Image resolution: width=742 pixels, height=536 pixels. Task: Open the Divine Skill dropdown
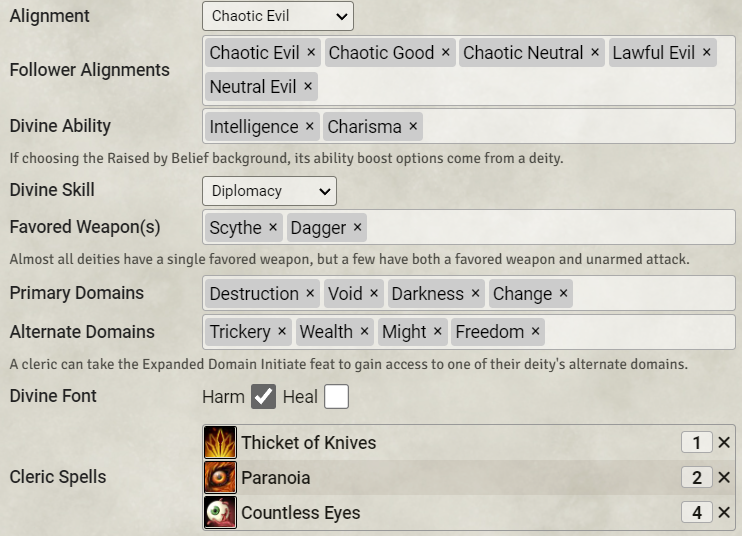click(x=269, y=191)
